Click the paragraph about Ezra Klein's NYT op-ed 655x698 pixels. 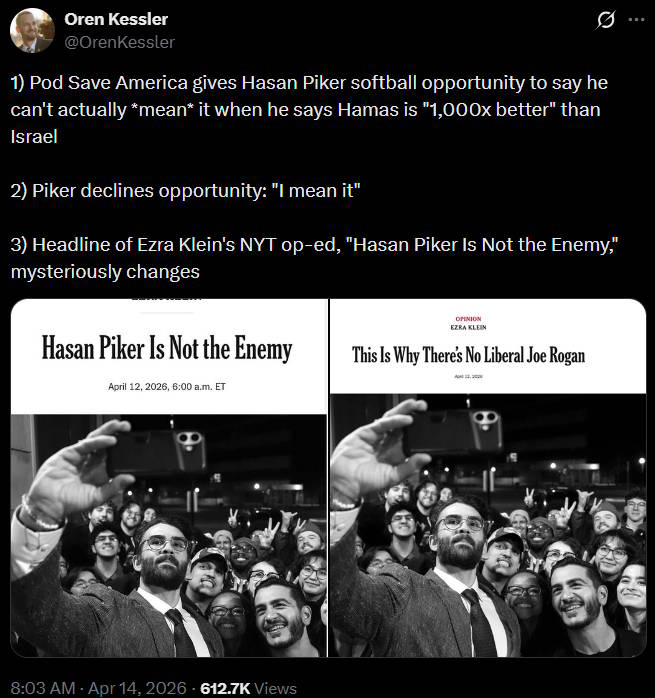[x=314, y=258]
